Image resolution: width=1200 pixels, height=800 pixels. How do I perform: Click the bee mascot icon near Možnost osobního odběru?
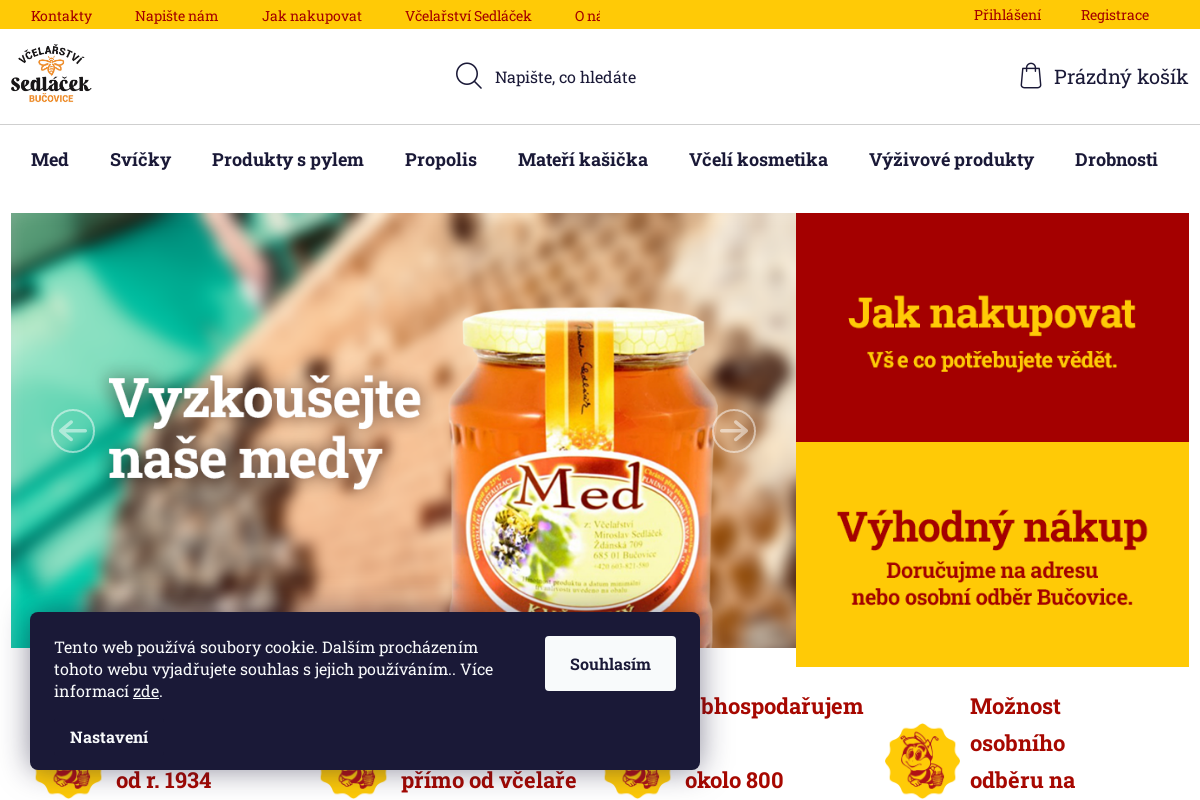pos(922,760)
